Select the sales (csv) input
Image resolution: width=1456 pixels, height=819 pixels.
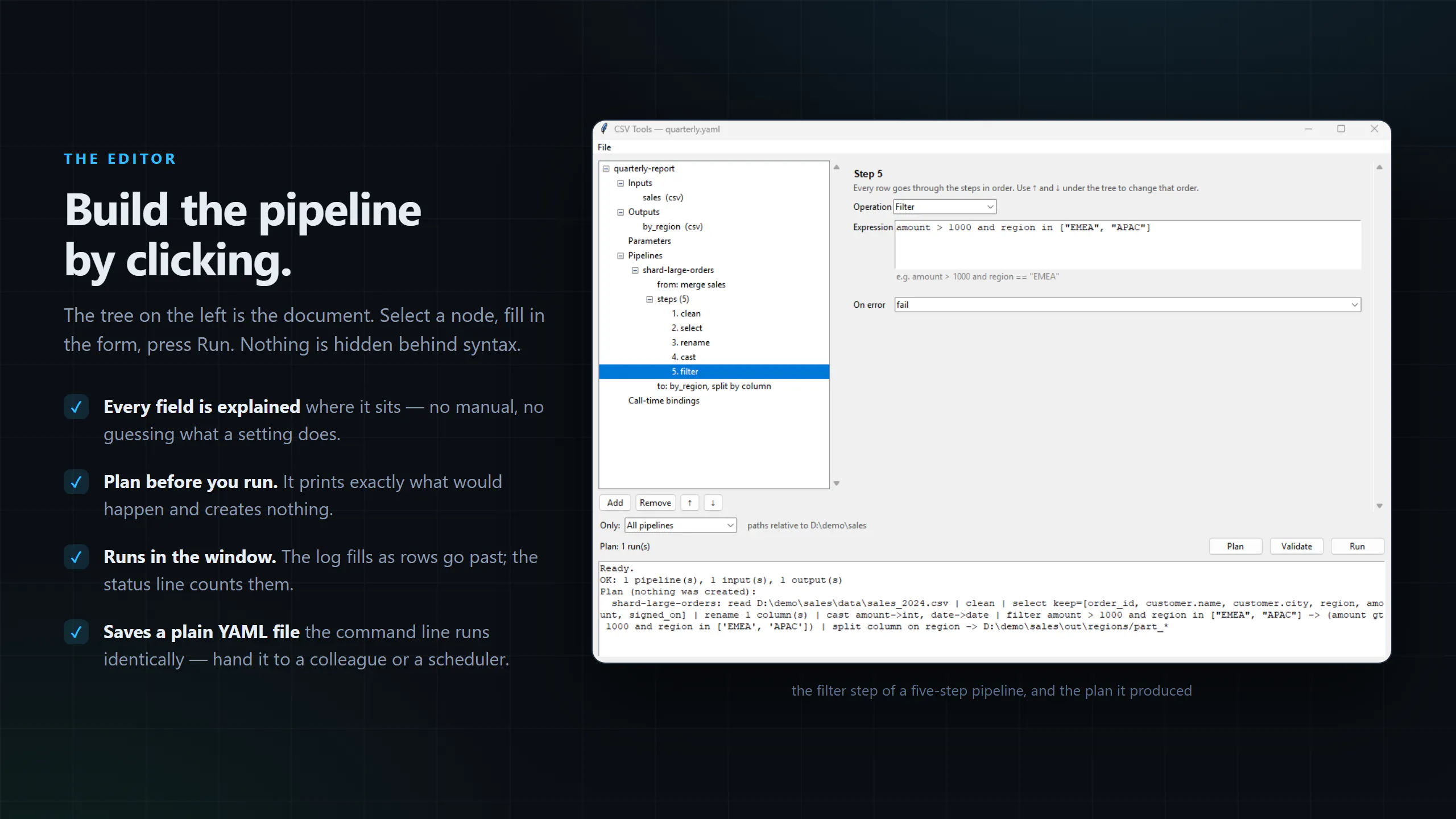pyautogui.click(x=663, y=197)
